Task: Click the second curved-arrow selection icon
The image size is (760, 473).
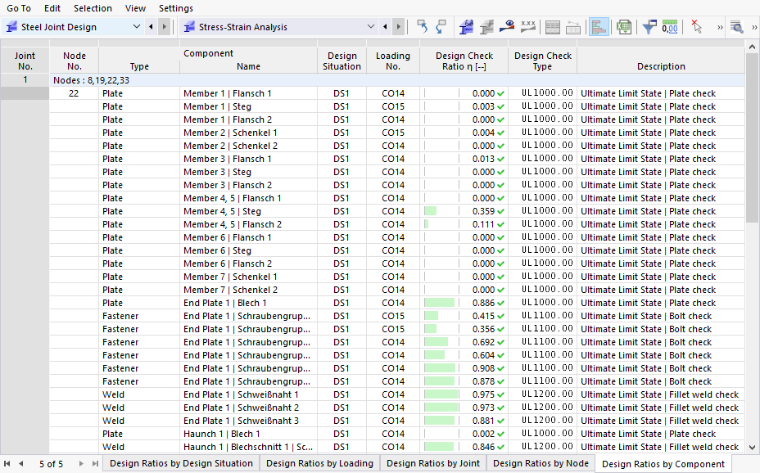Action: tap(441, 27)
